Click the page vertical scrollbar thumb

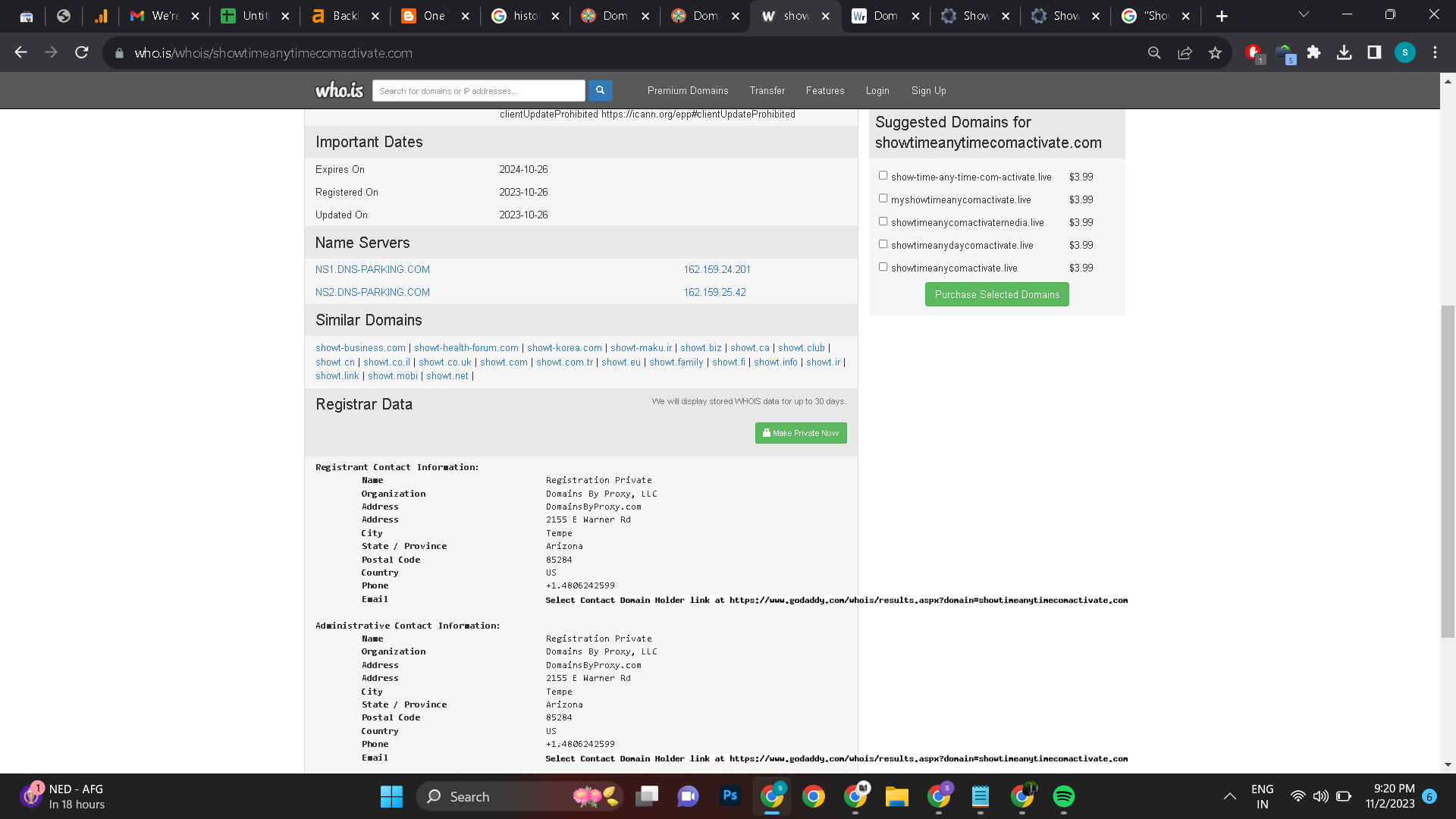coord(1448,470)
